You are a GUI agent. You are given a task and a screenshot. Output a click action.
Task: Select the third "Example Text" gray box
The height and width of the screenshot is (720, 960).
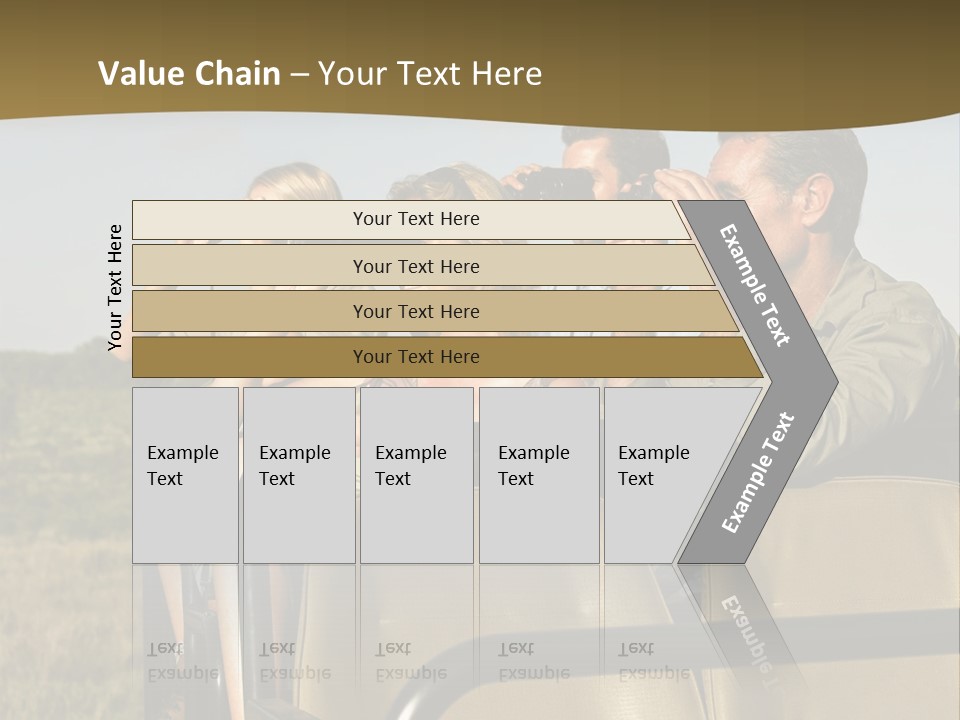pos(416,475)
